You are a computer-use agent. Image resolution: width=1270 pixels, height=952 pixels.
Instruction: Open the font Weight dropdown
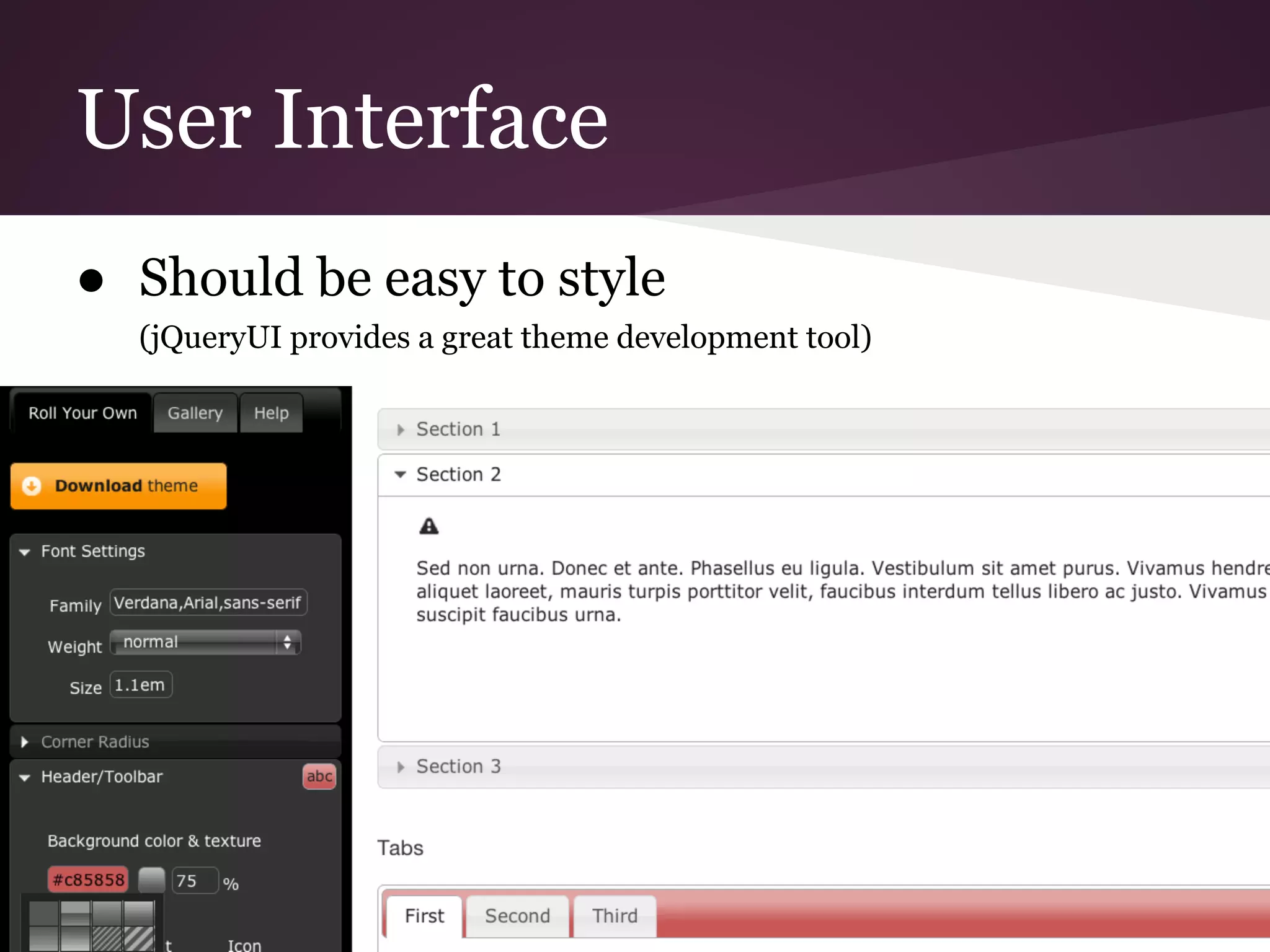[x=205, y=642]
